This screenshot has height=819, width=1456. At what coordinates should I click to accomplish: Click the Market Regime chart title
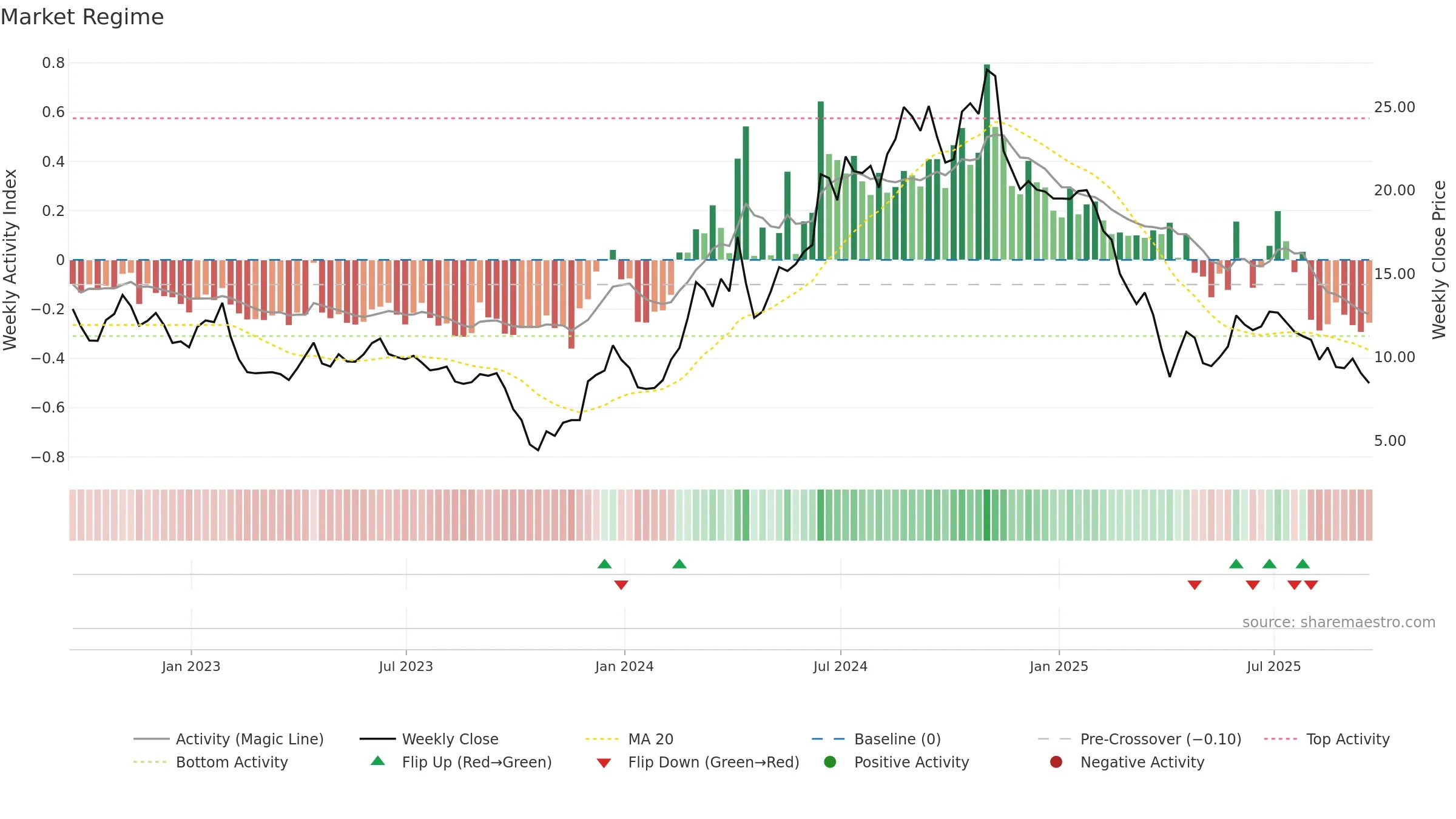coord(82,17)
